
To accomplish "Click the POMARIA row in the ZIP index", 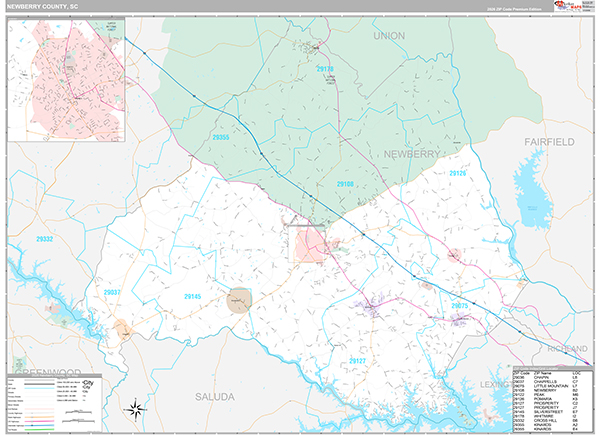I will (546, 399).
